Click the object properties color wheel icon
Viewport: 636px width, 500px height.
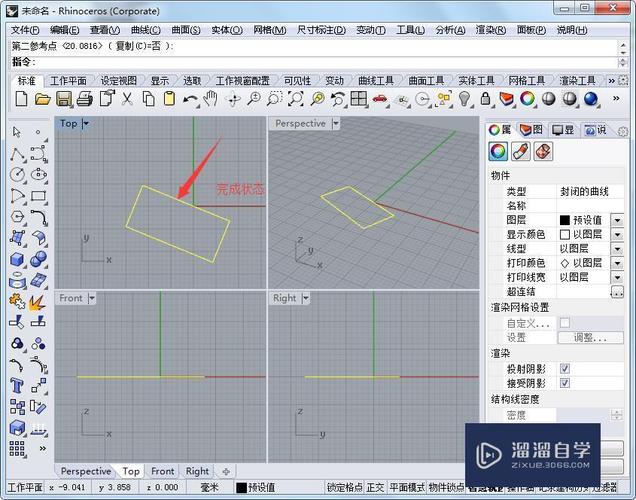[x=498, y=152]
